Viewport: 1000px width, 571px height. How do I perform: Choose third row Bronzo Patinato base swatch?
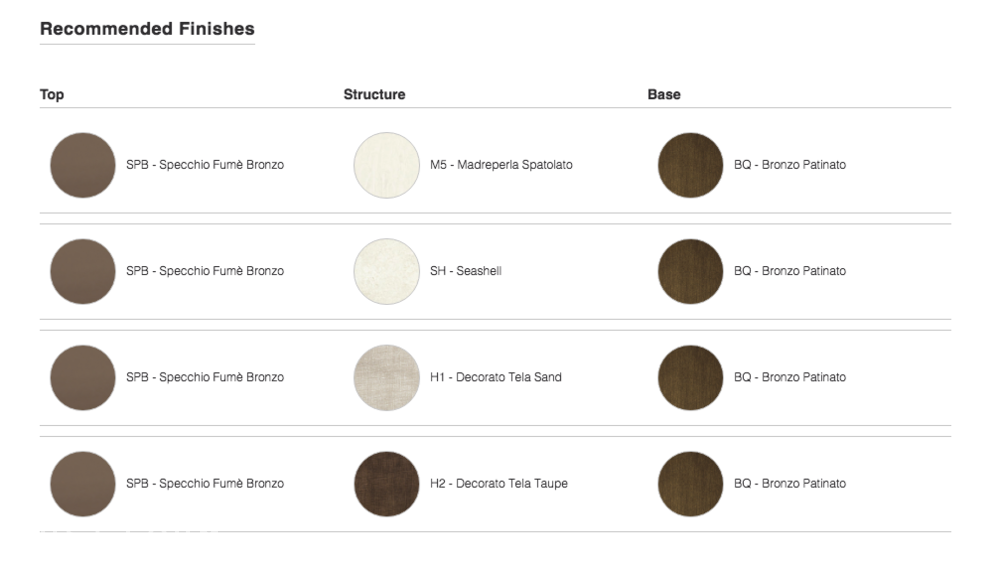691,378
